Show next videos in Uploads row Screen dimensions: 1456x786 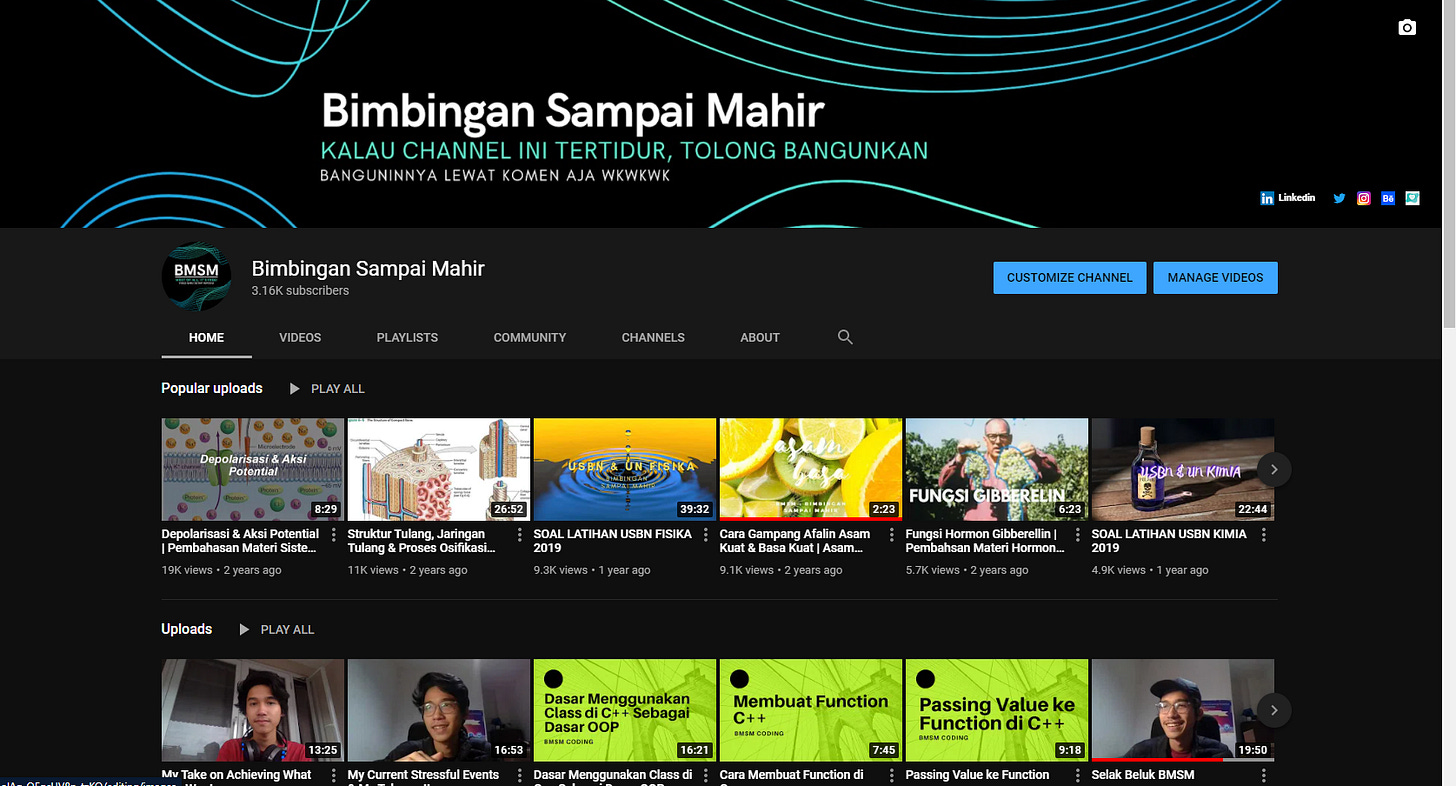pos(1274,710)
